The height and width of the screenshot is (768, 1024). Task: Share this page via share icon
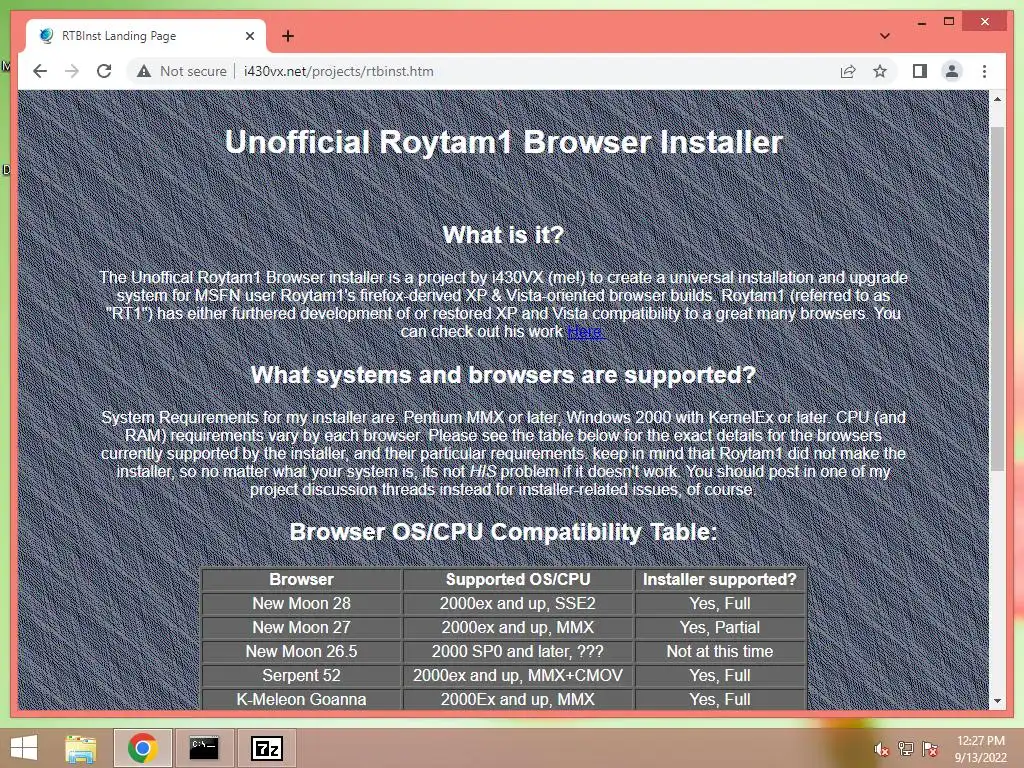click(848, 71)
